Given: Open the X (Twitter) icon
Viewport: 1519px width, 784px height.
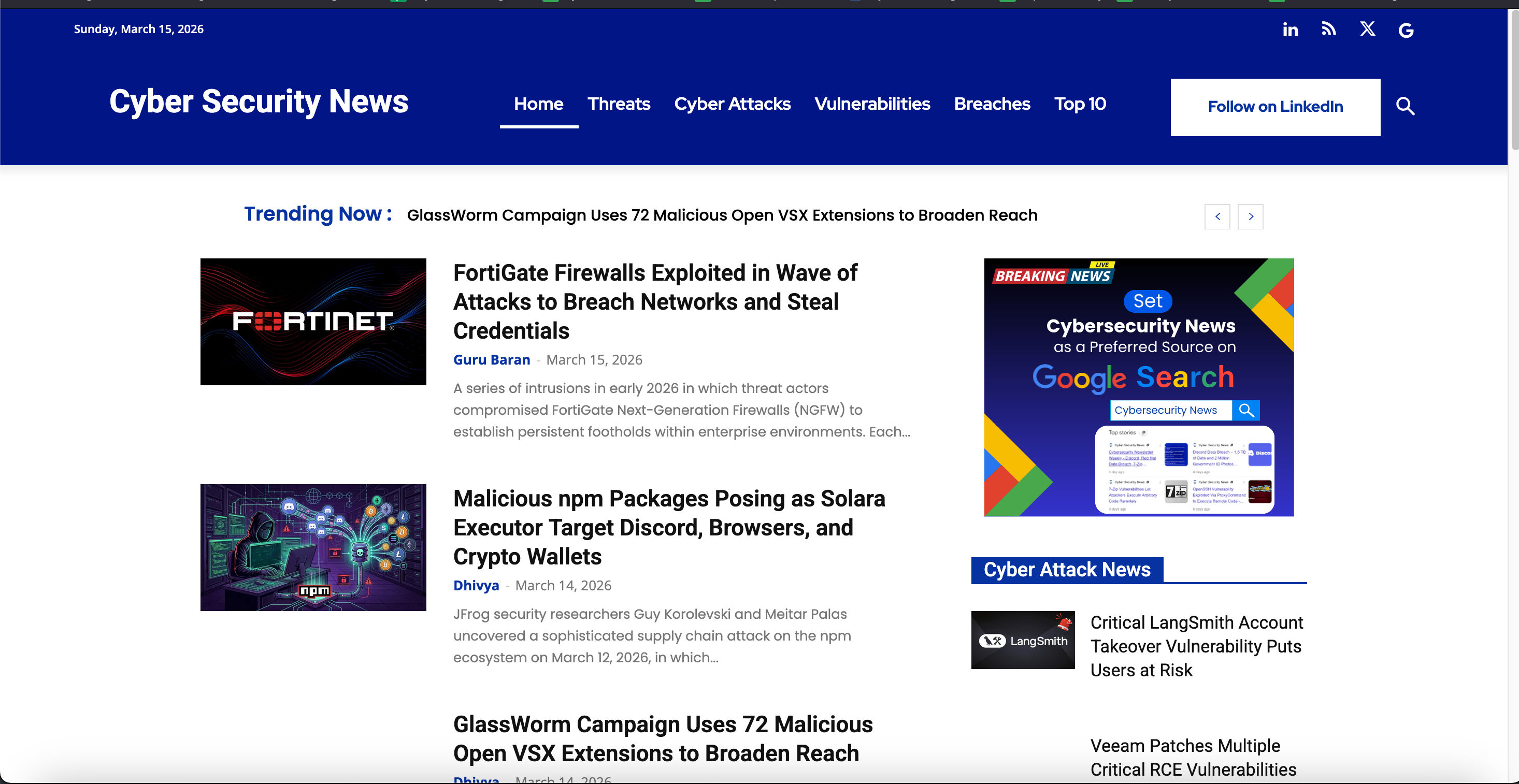Looking at the screenshot, I should (1367, 29).
